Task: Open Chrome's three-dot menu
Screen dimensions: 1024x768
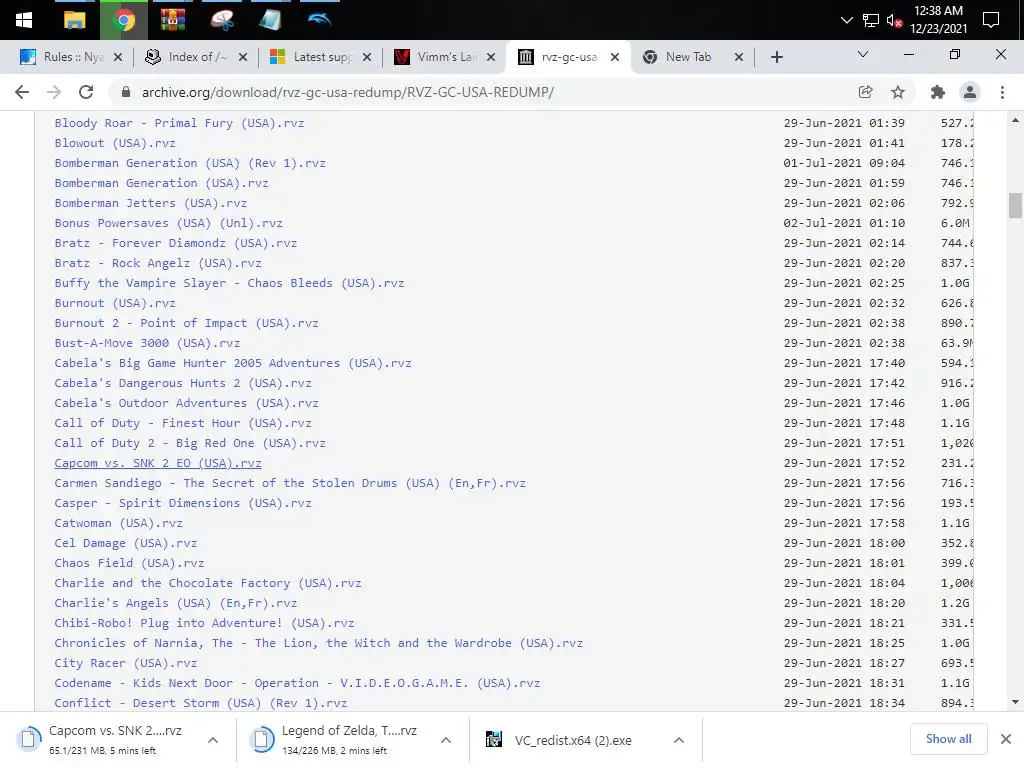Action: tap(1002, 92)
